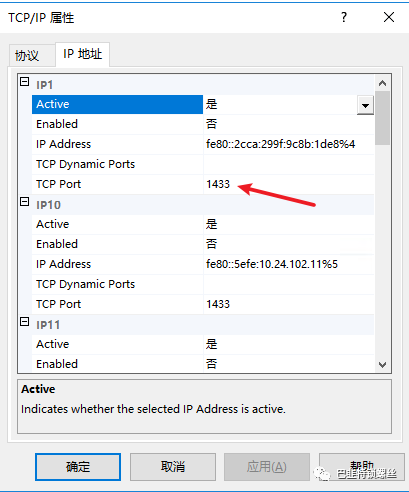Select the IP 地址 tab
This screenshot has height=492, width=409.
tap(82, 54)
